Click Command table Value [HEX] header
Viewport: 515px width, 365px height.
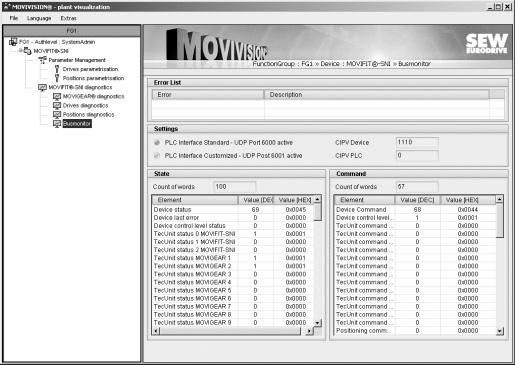point(468,200)
